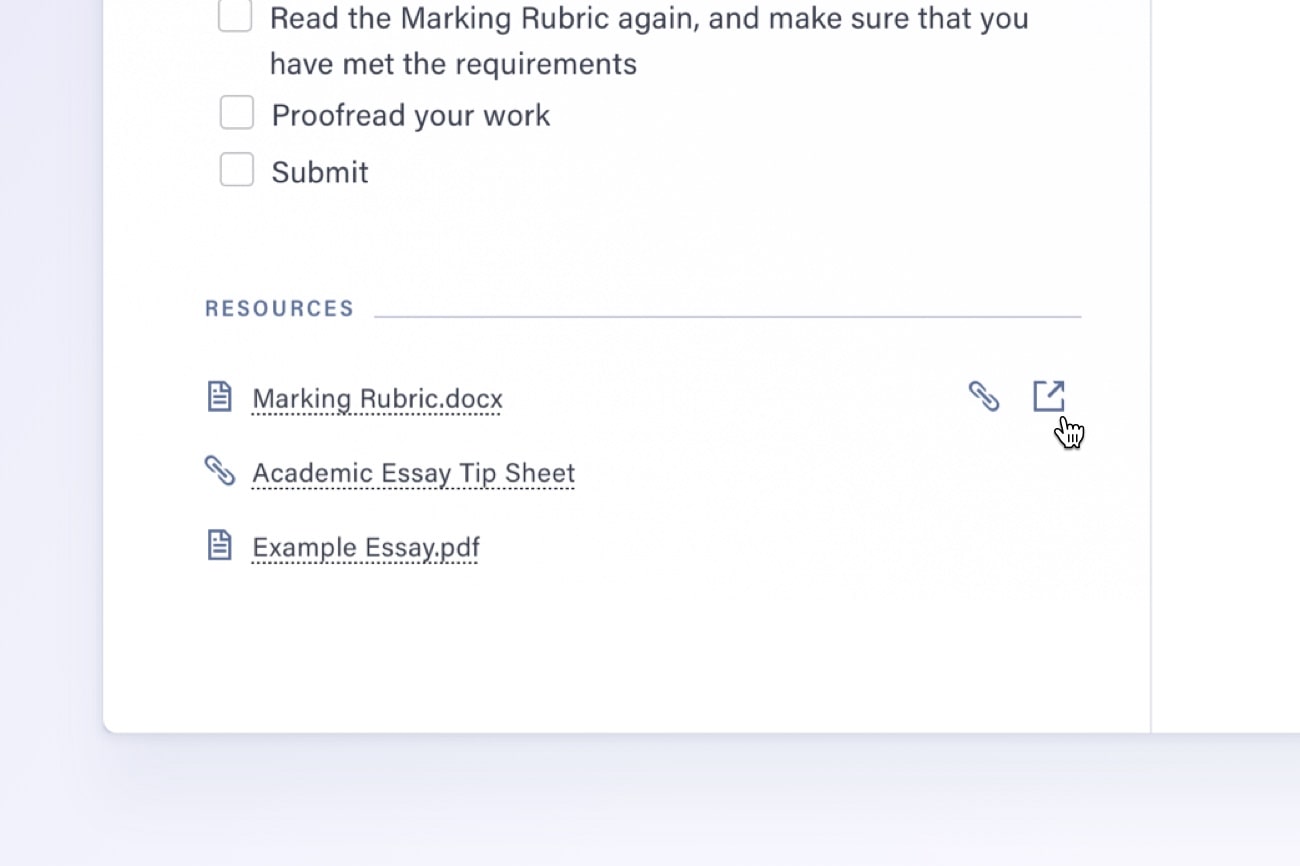This screenshot has height=866, width=1300.
Task: Check the Proofread your work checkbox
Action: tap(236, 112)
